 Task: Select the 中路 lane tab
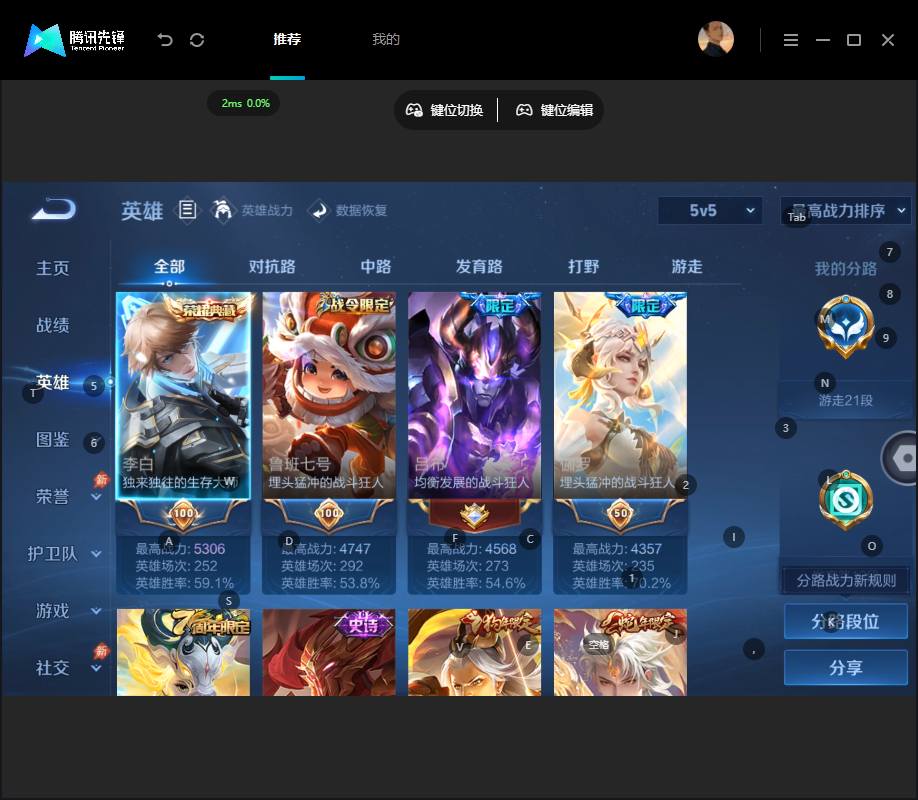click(x=375, y=266)
